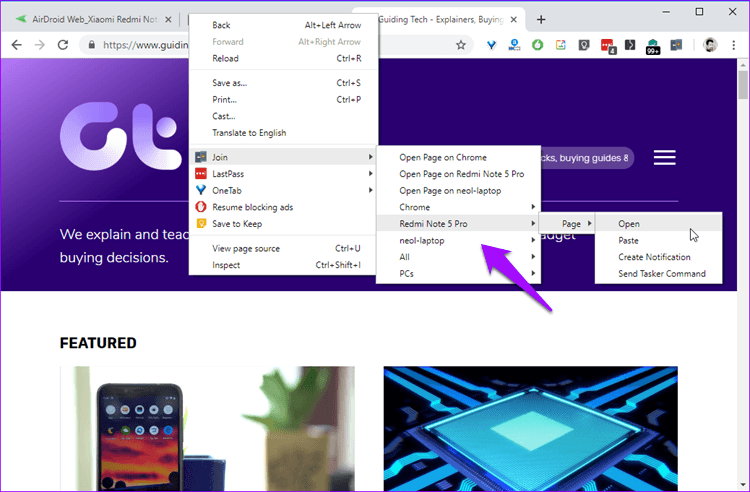This screenshot has height=492, width=750.
Task: Bookmark this page with the star icon
Action: 461,45
